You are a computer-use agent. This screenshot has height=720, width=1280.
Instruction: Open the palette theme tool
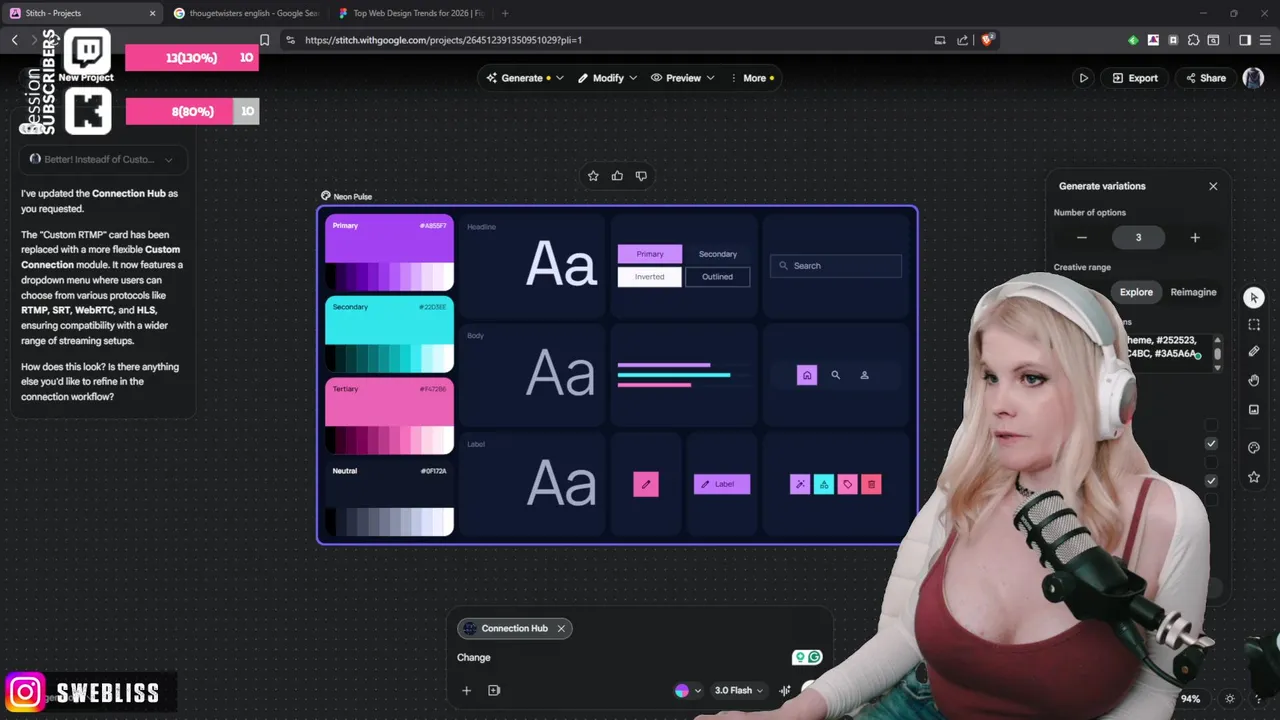1254,448
